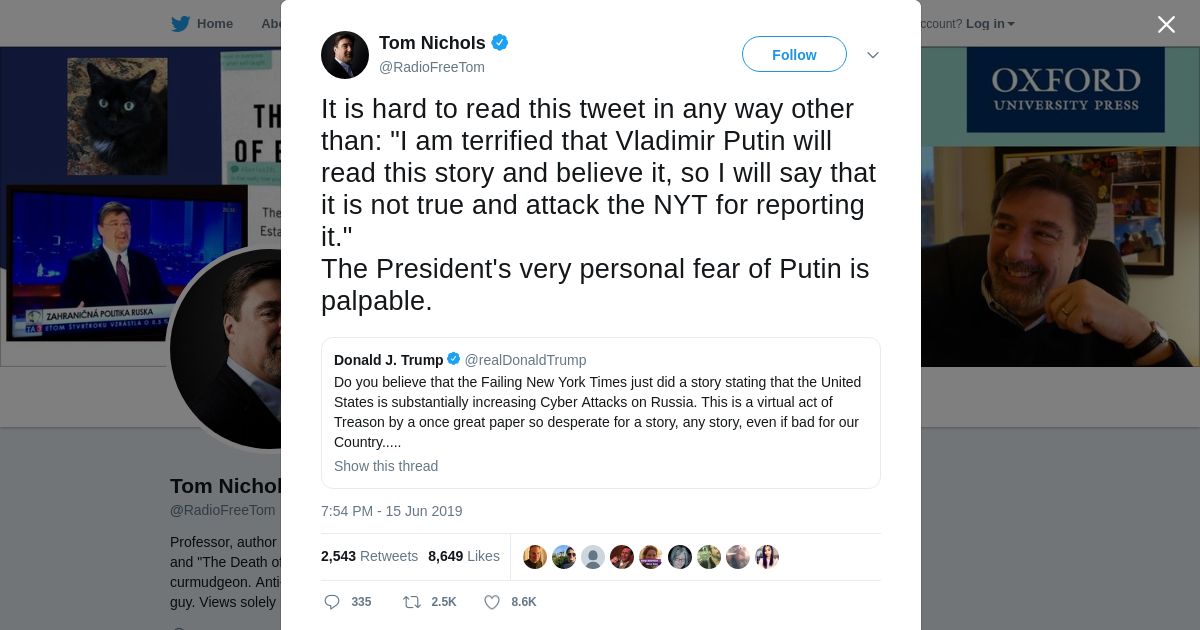Open the quoted Donald J. Trump tweet
Image resolution: width=1200 pixels, height=630 pixels.
pyautogui.click(x=600, y=411)
